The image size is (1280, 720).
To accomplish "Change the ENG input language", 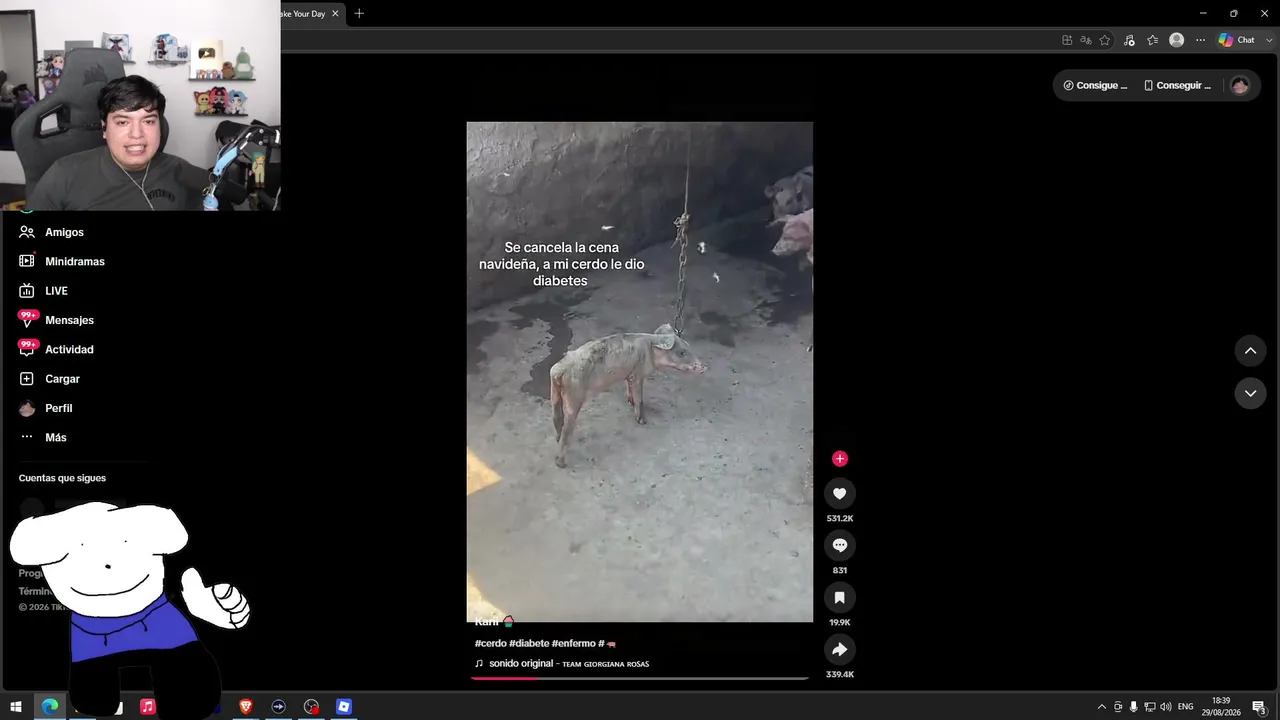I will tap(1186, 707).
